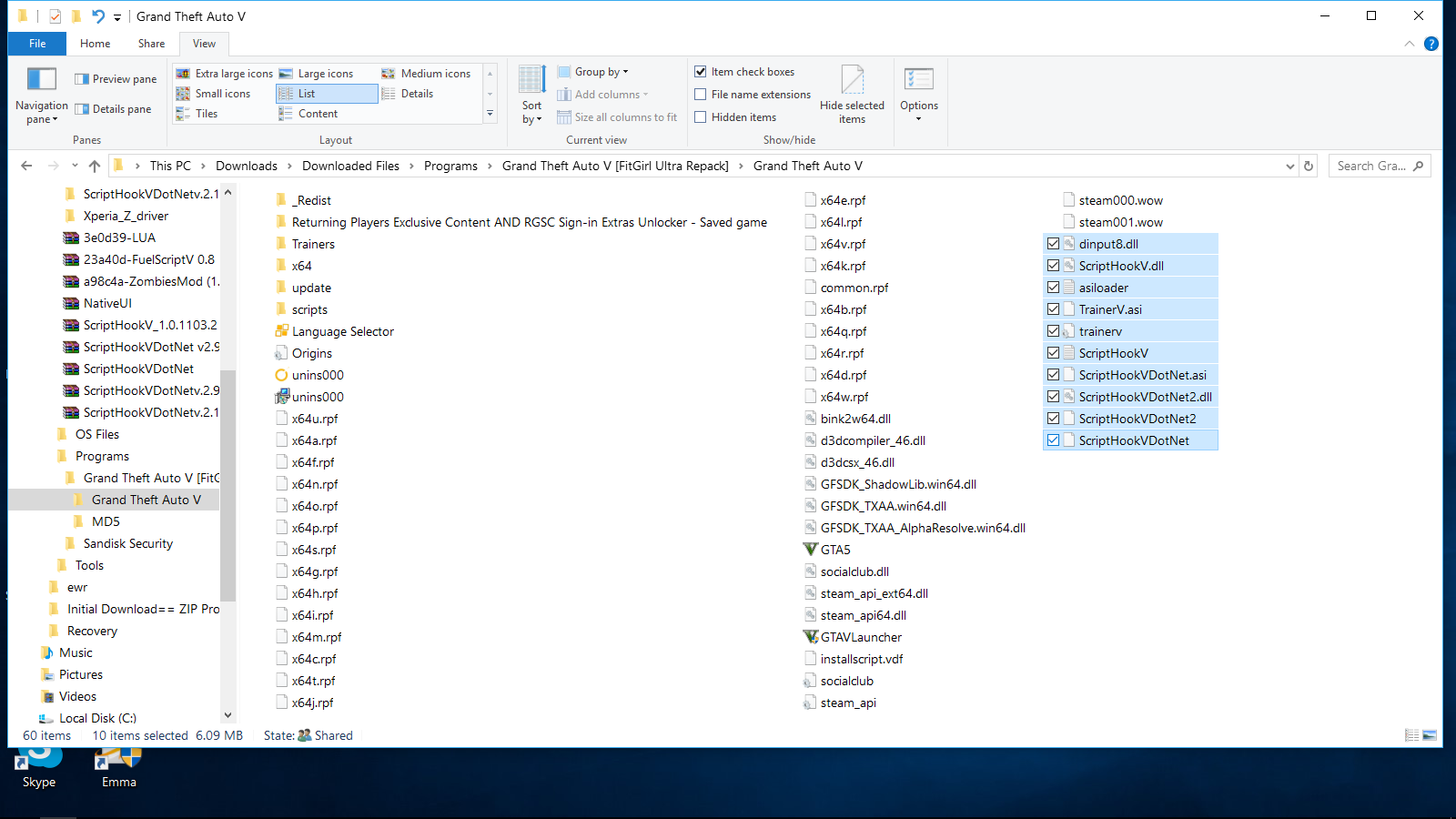This screenshot has width=1456, height=819.
Task: Switch layout to Extra large icons
Action: [224, 74]
